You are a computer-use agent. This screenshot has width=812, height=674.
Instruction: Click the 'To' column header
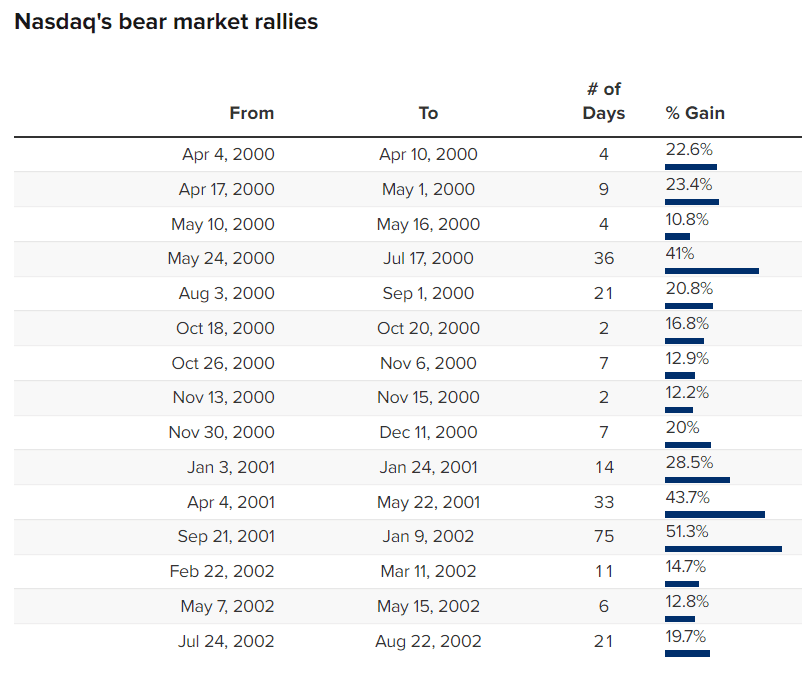(428, 113)
